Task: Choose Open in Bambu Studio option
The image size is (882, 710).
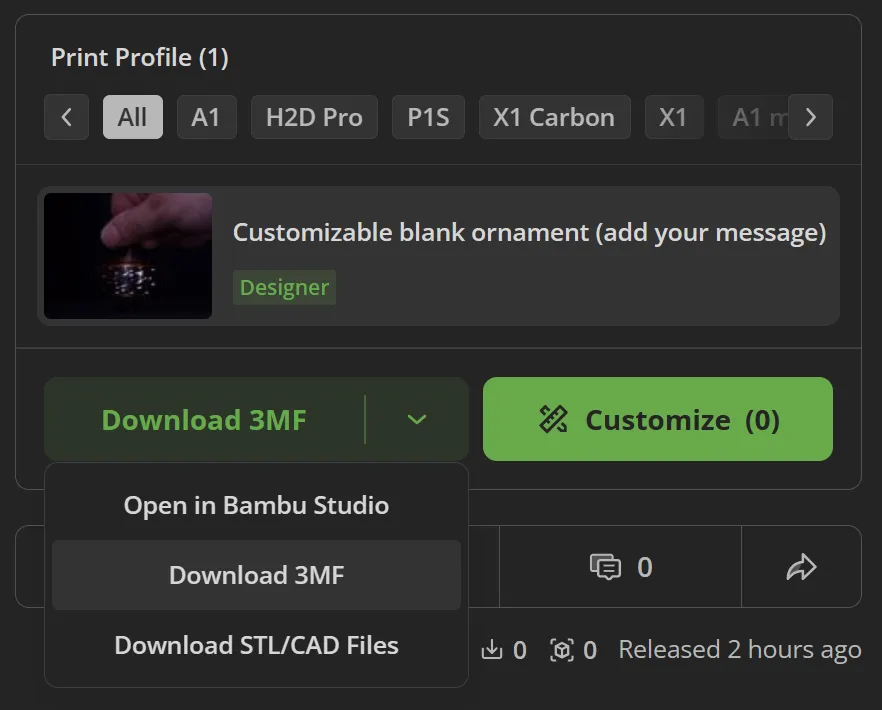Action: 256,505
